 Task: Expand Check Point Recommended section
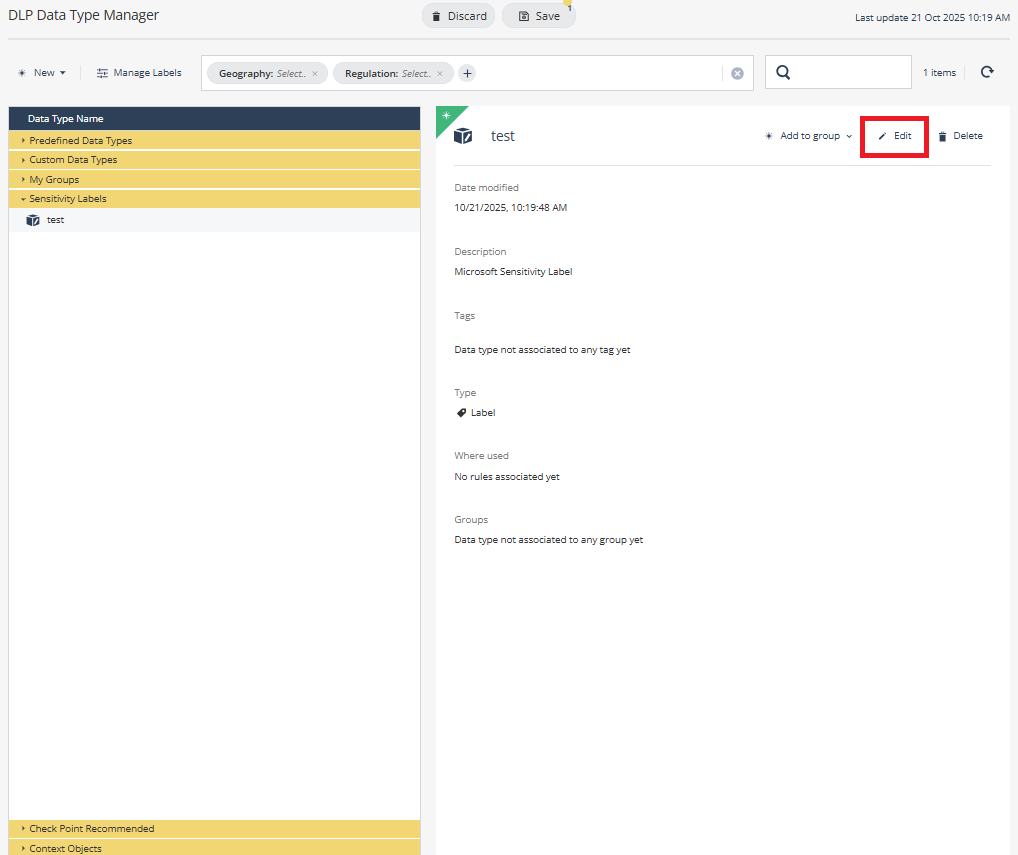(91, 829)
